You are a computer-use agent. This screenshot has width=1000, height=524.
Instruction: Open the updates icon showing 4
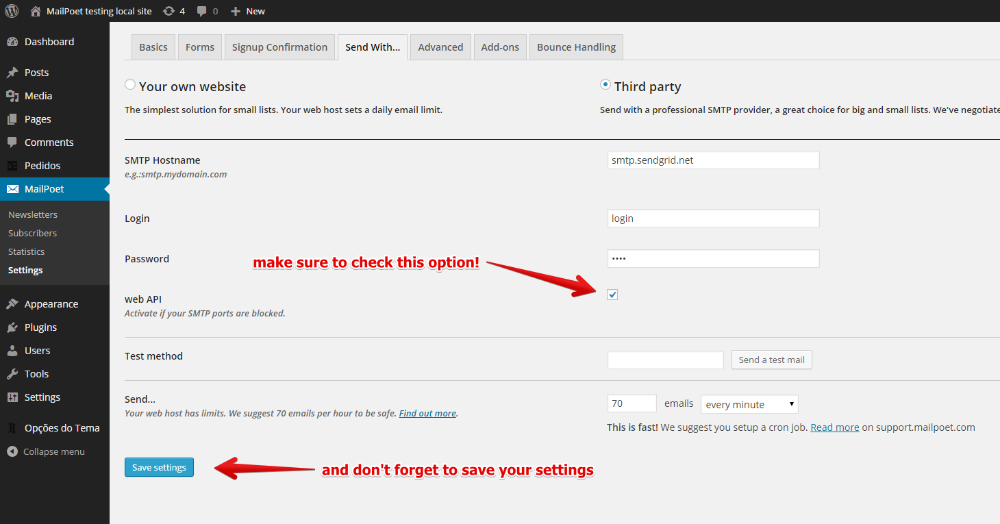click(x=168, y=11)
